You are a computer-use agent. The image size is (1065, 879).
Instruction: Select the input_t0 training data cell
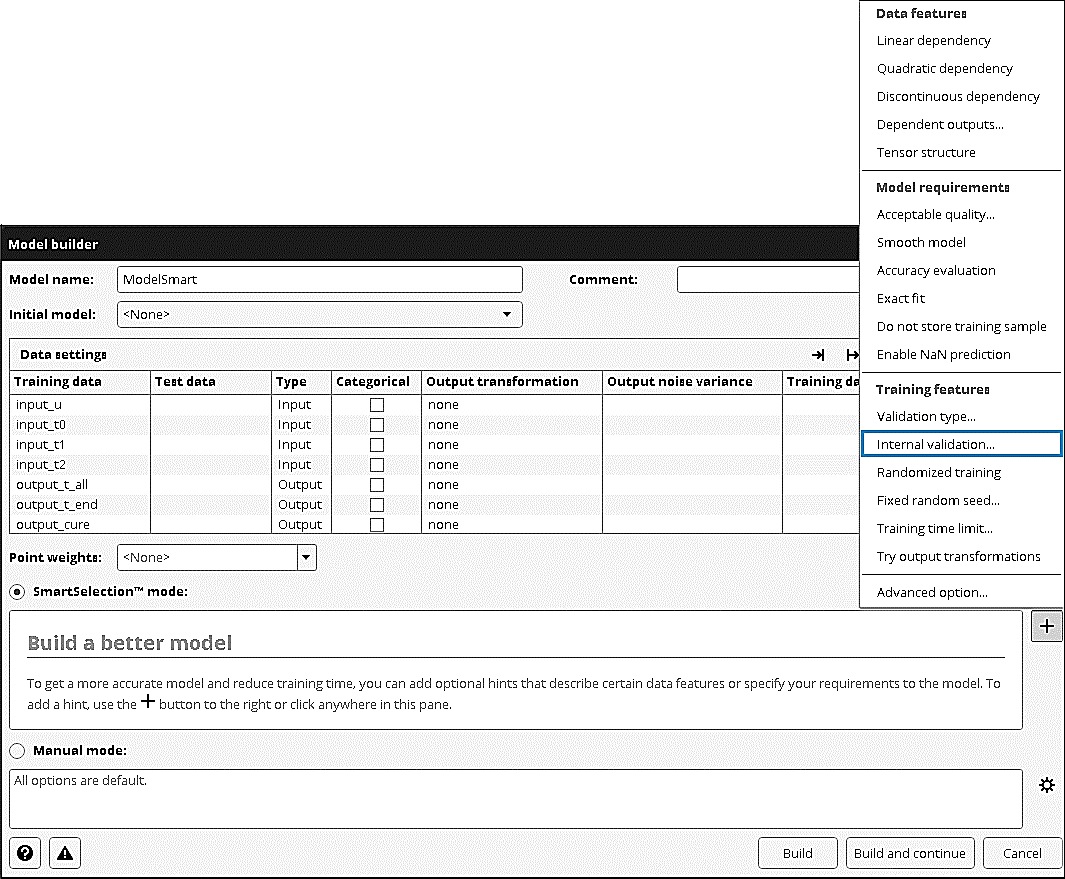point(80,425)
